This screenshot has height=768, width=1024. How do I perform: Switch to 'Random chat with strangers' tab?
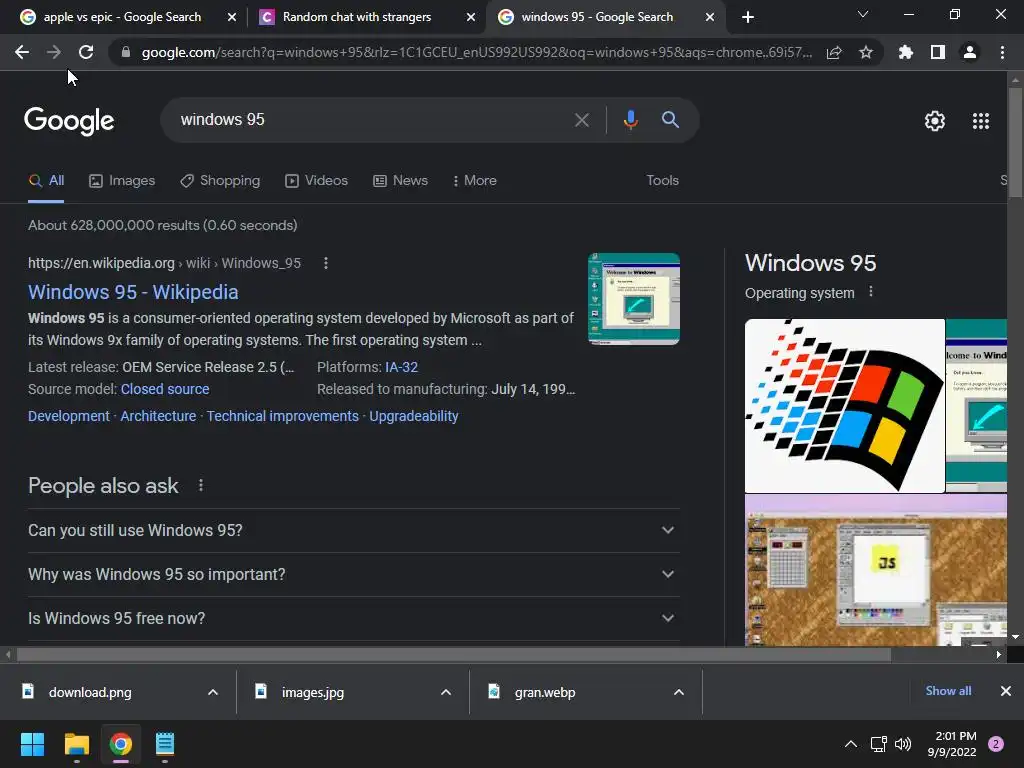click(x=357, y=17)
